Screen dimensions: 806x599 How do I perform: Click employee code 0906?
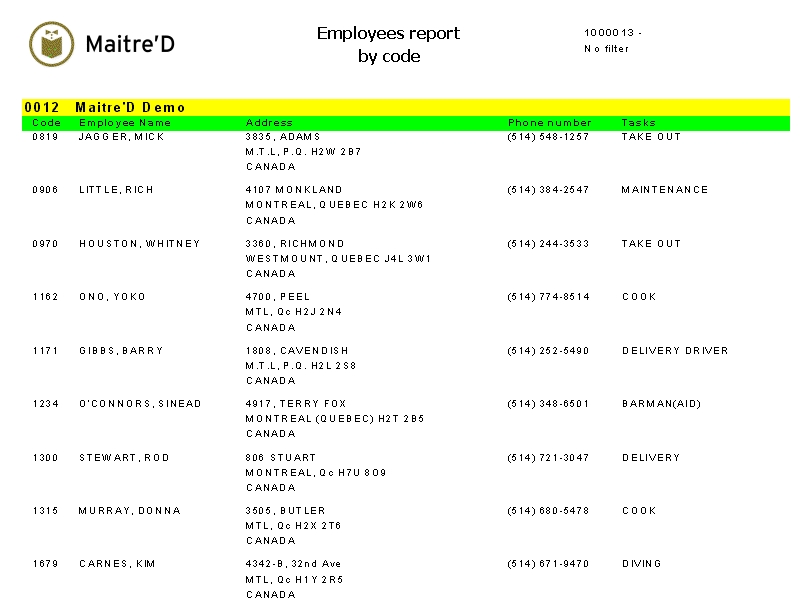45,190
